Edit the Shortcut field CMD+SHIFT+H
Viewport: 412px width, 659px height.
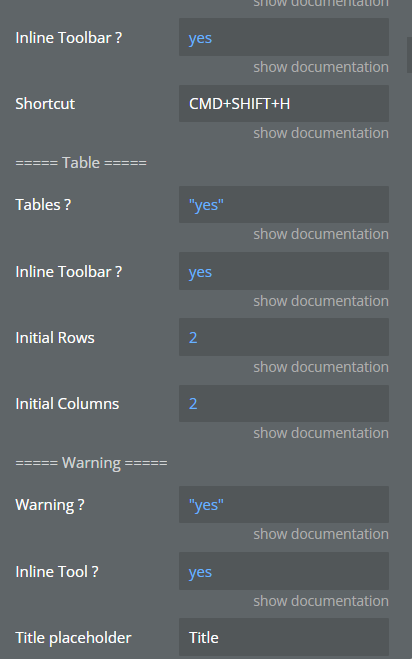coord(284,104)
